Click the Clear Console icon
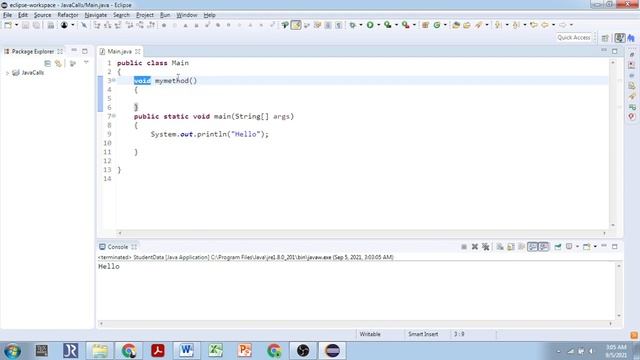This screenshot has height=360, width=640. coord(500,247)
